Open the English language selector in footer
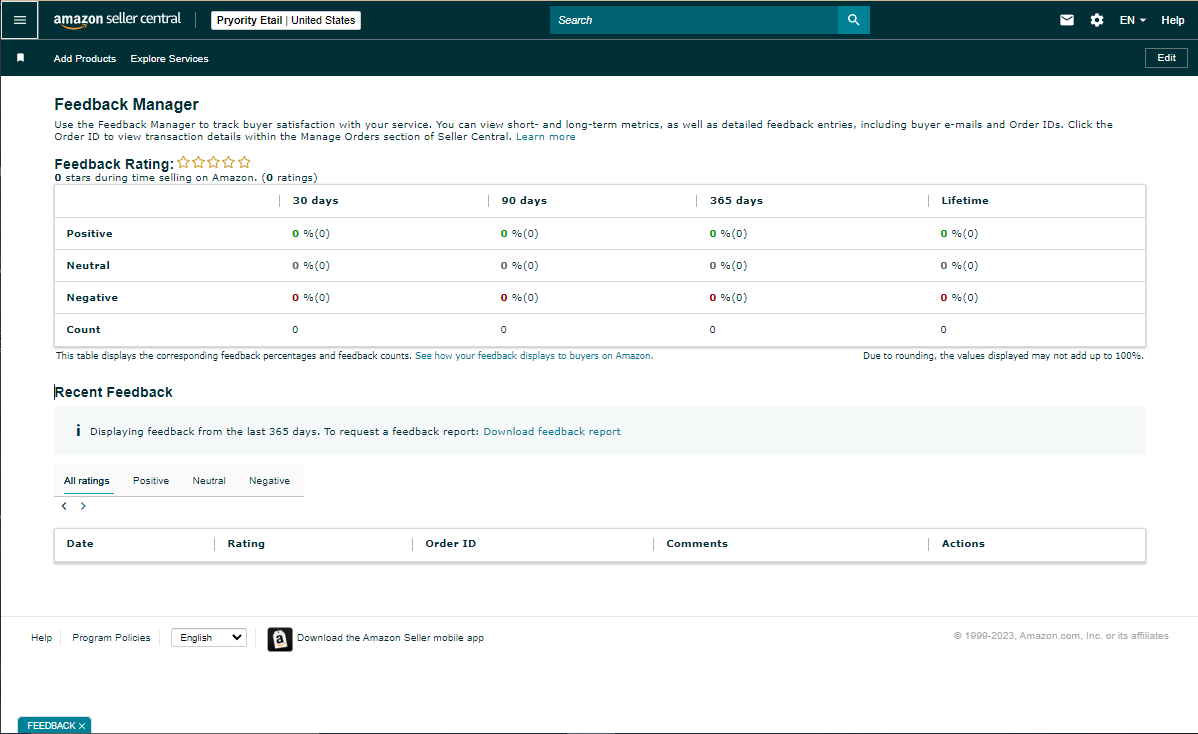 click(x=209, y=638)
